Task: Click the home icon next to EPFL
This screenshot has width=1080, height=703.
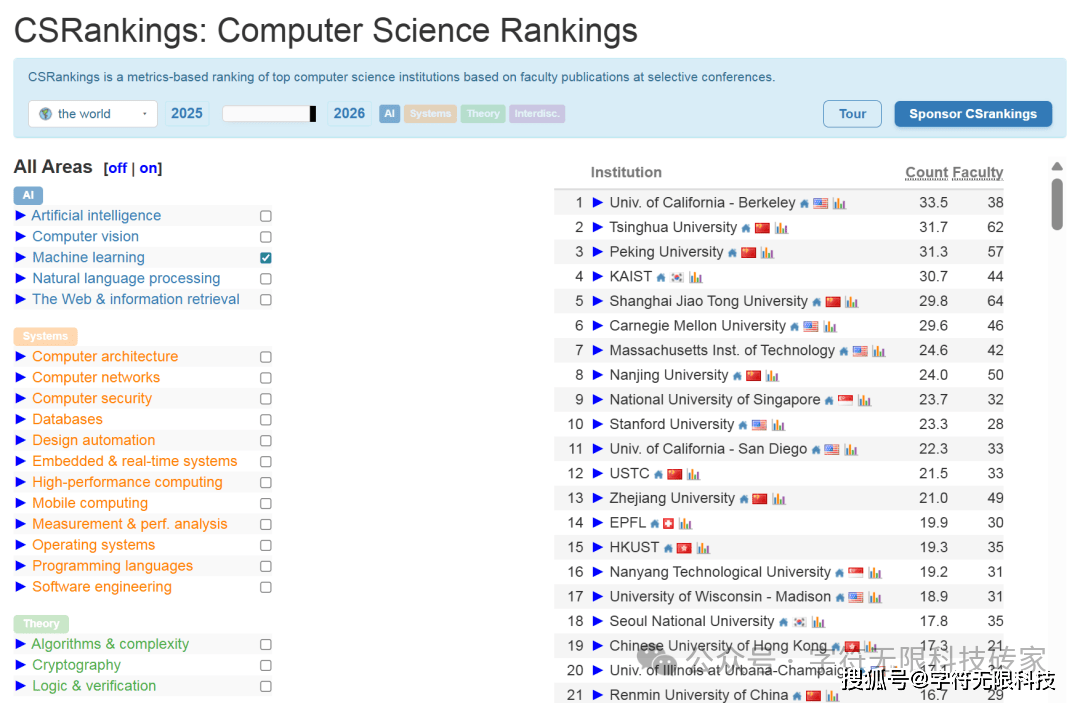Action: 654,523
